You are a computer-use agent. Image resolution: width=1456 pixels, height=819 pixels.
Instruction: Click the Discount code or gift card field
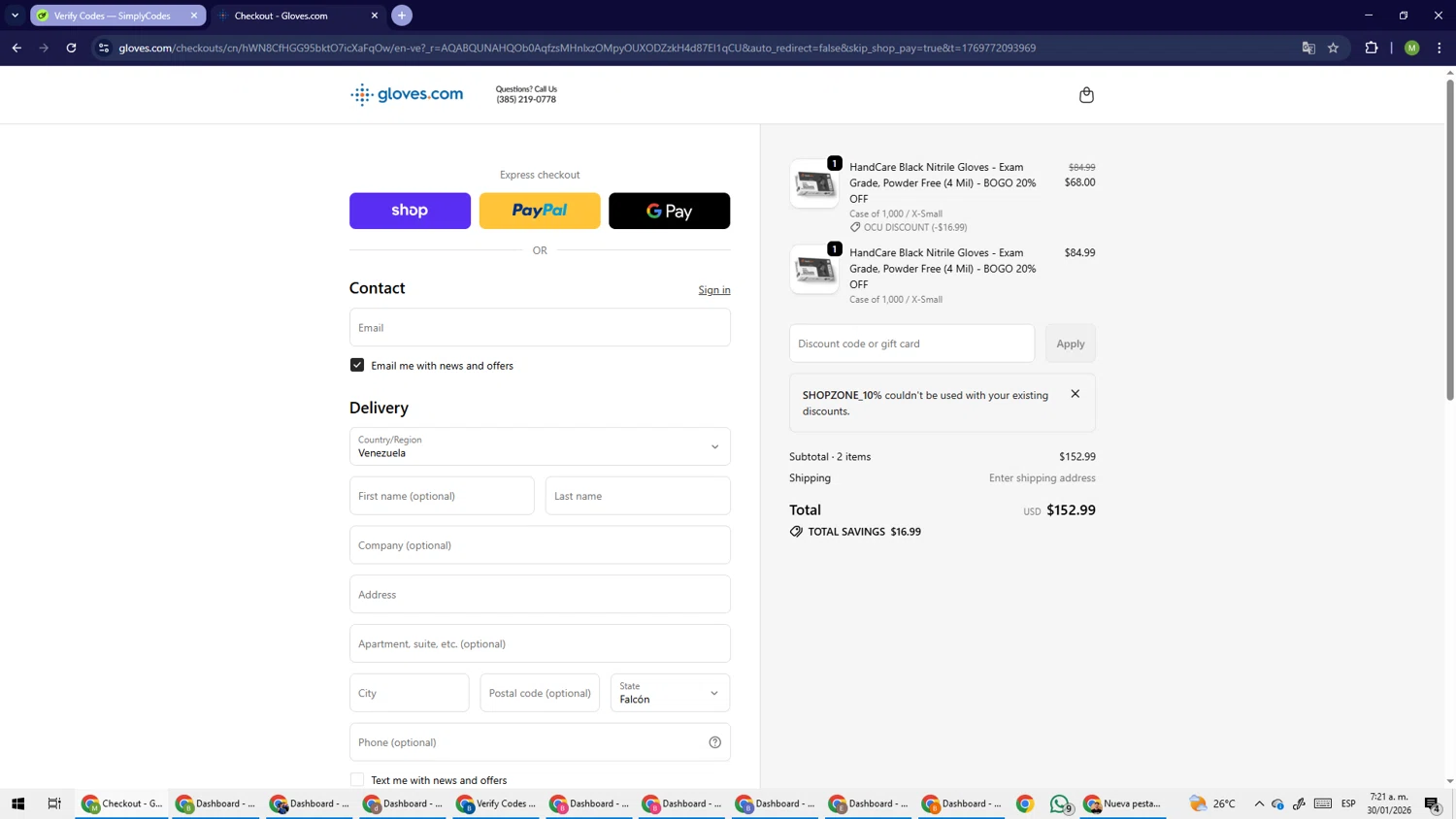click(911, 344)
